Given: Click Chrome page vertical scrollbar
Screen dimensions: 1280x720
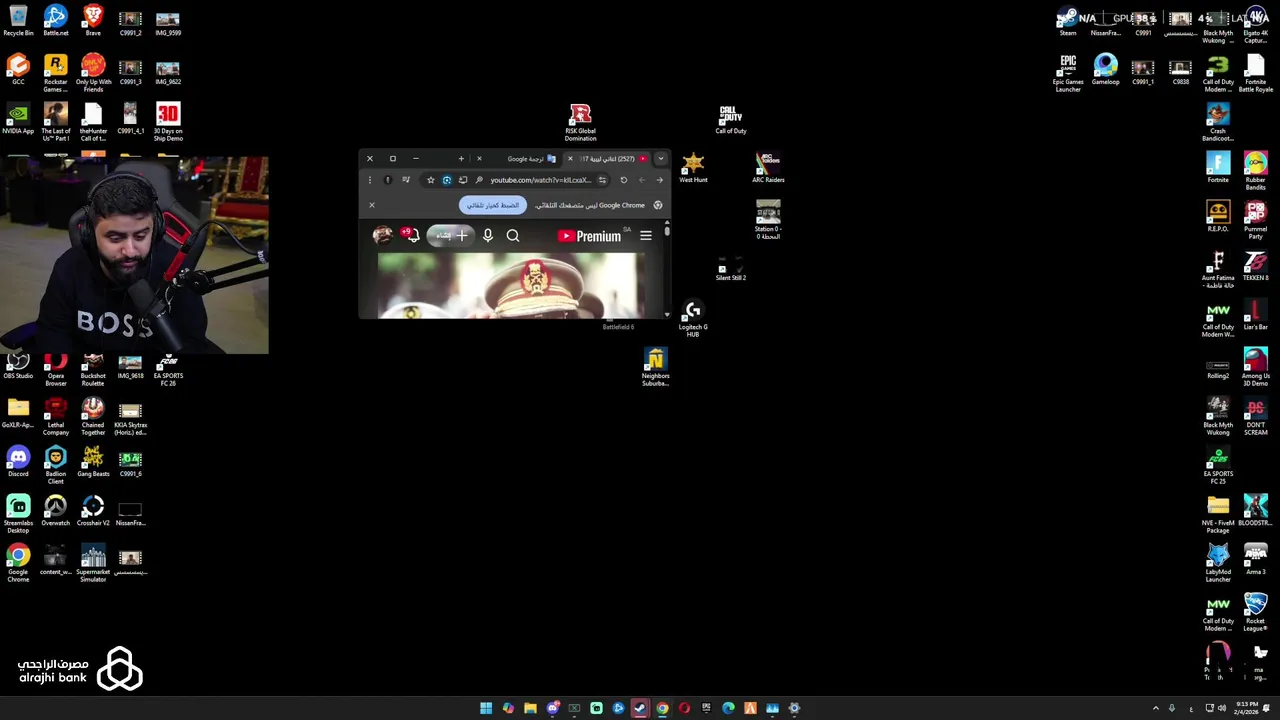Looking at the screenshot, I should [x=666, y=271].
